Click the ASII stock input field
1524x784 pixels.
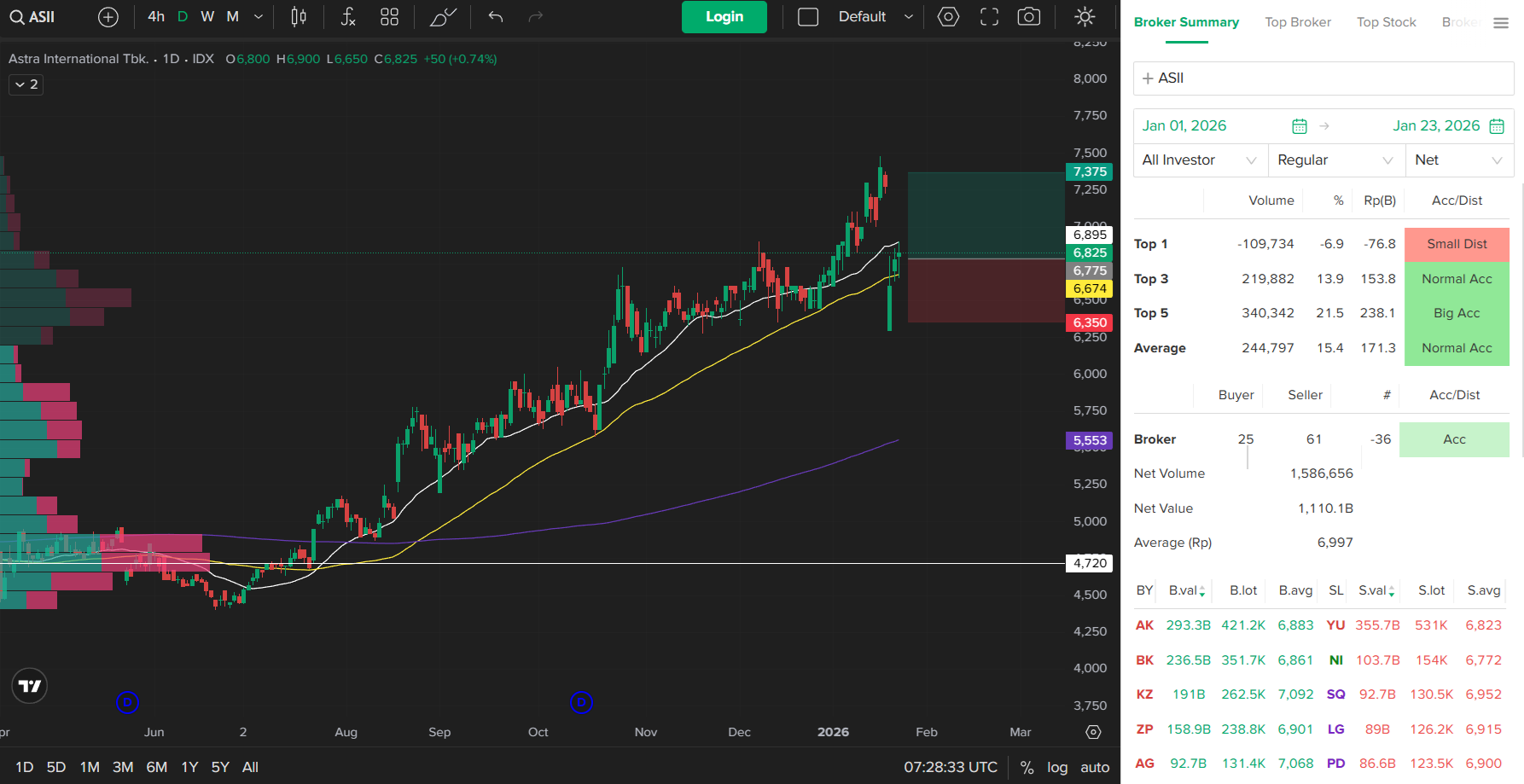[x=1323, y=78]
